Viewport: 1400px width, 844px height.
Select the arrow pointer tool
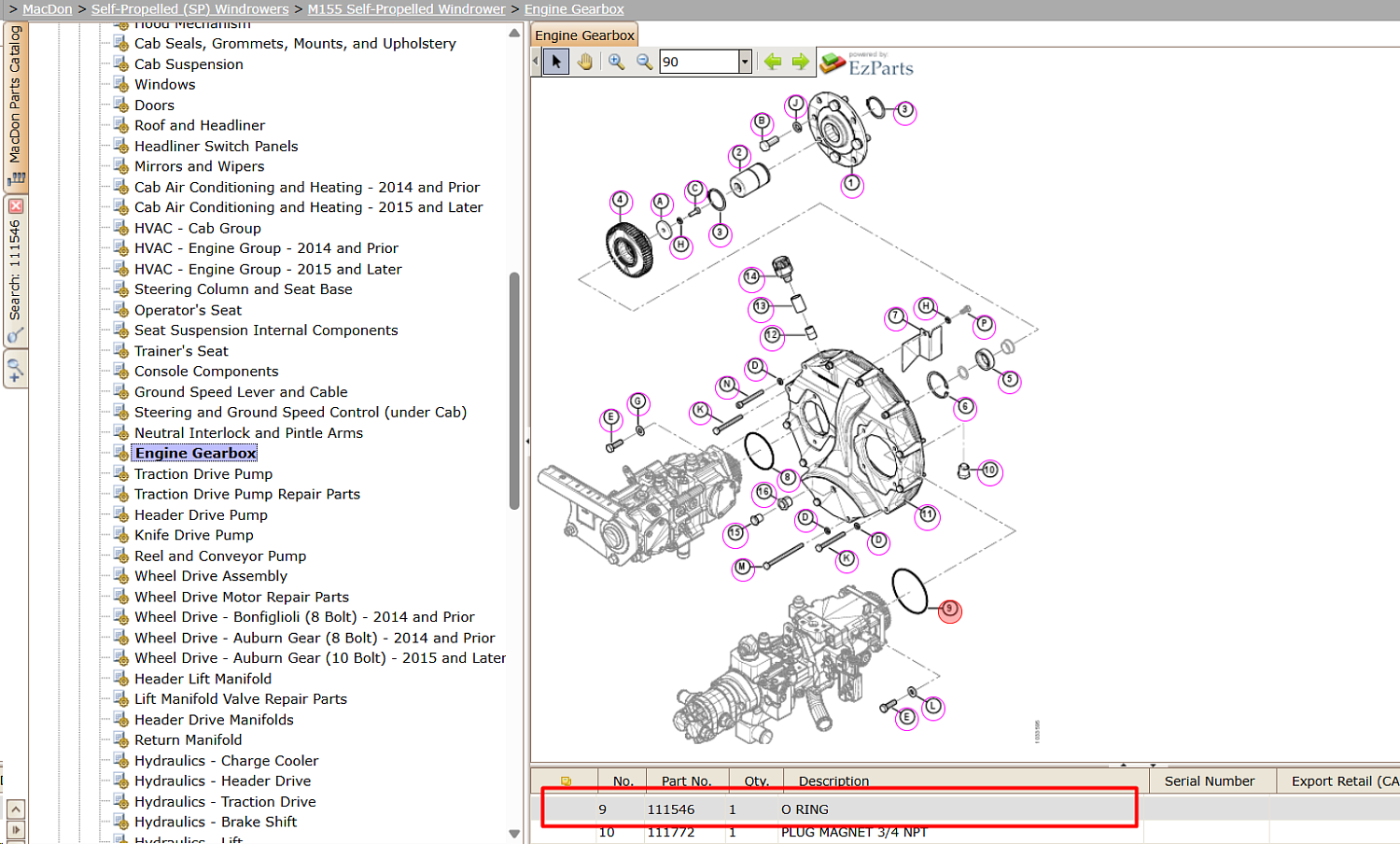556,62
